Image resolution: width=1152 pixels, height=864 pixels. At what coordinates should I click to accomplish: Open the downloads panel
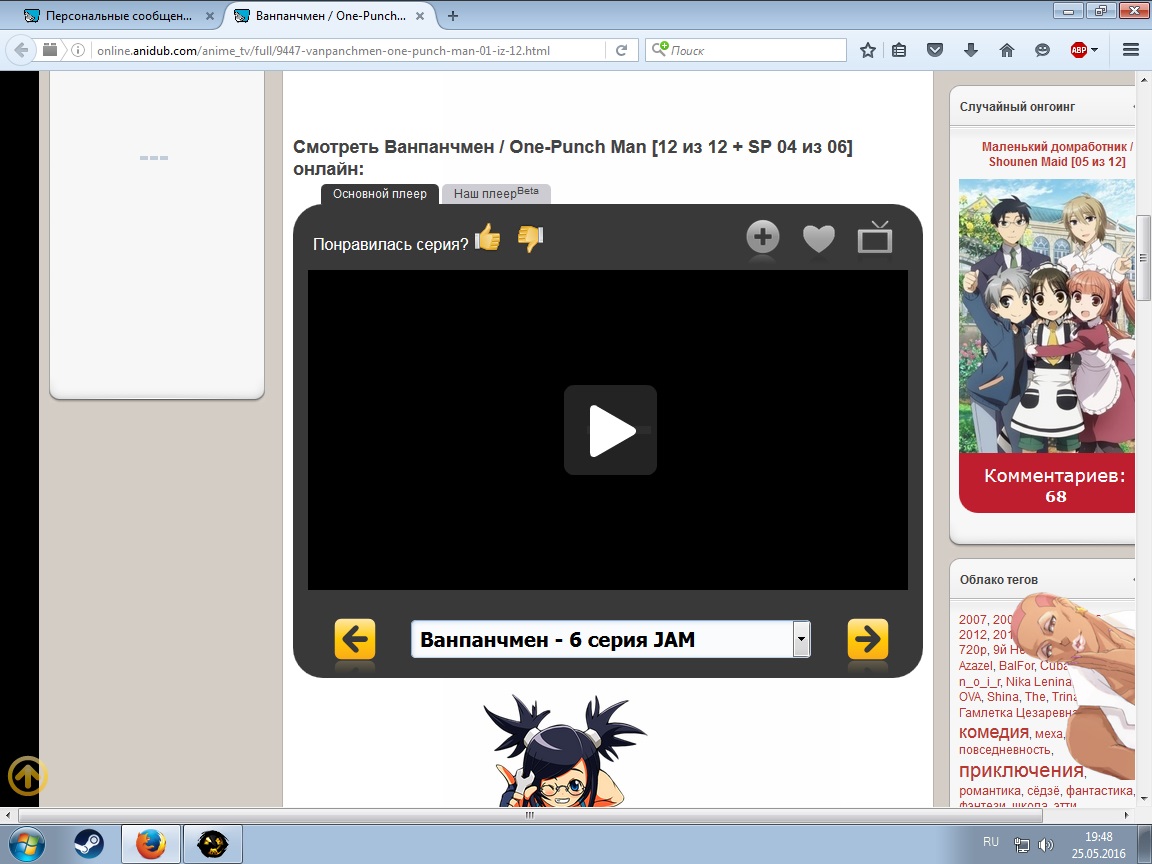(971, 50)
